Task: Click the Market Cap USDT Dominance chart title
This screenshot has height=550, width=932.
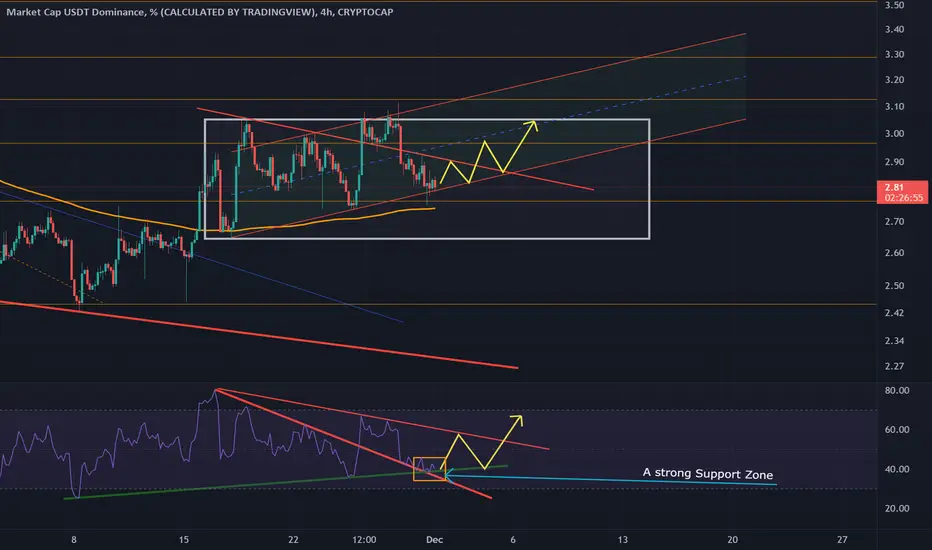Action: [200, 12]
